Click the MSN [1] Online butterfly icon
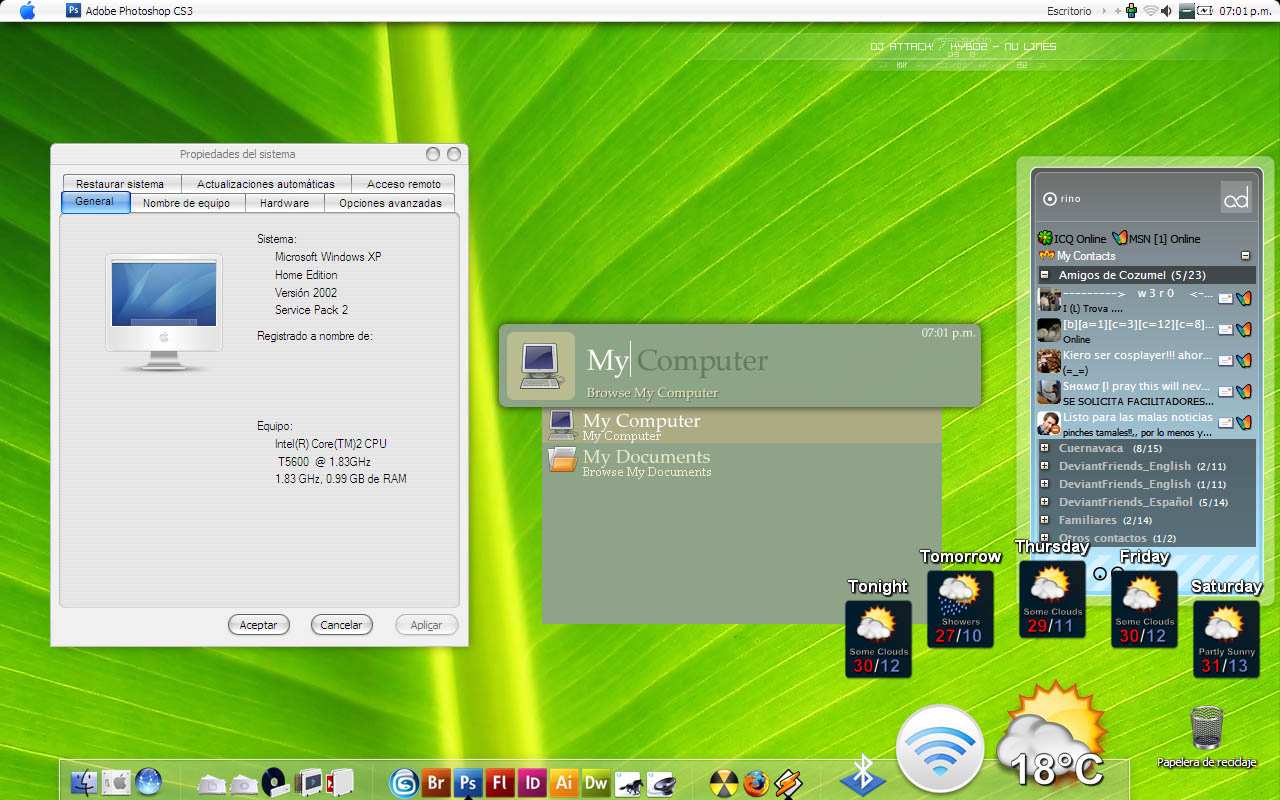 (1120, 238)
